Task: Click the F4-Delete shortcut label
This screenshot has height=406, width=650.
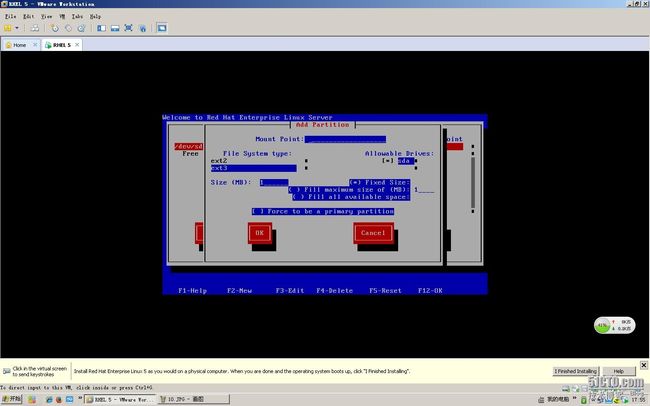Action: (x=335, y=291)
